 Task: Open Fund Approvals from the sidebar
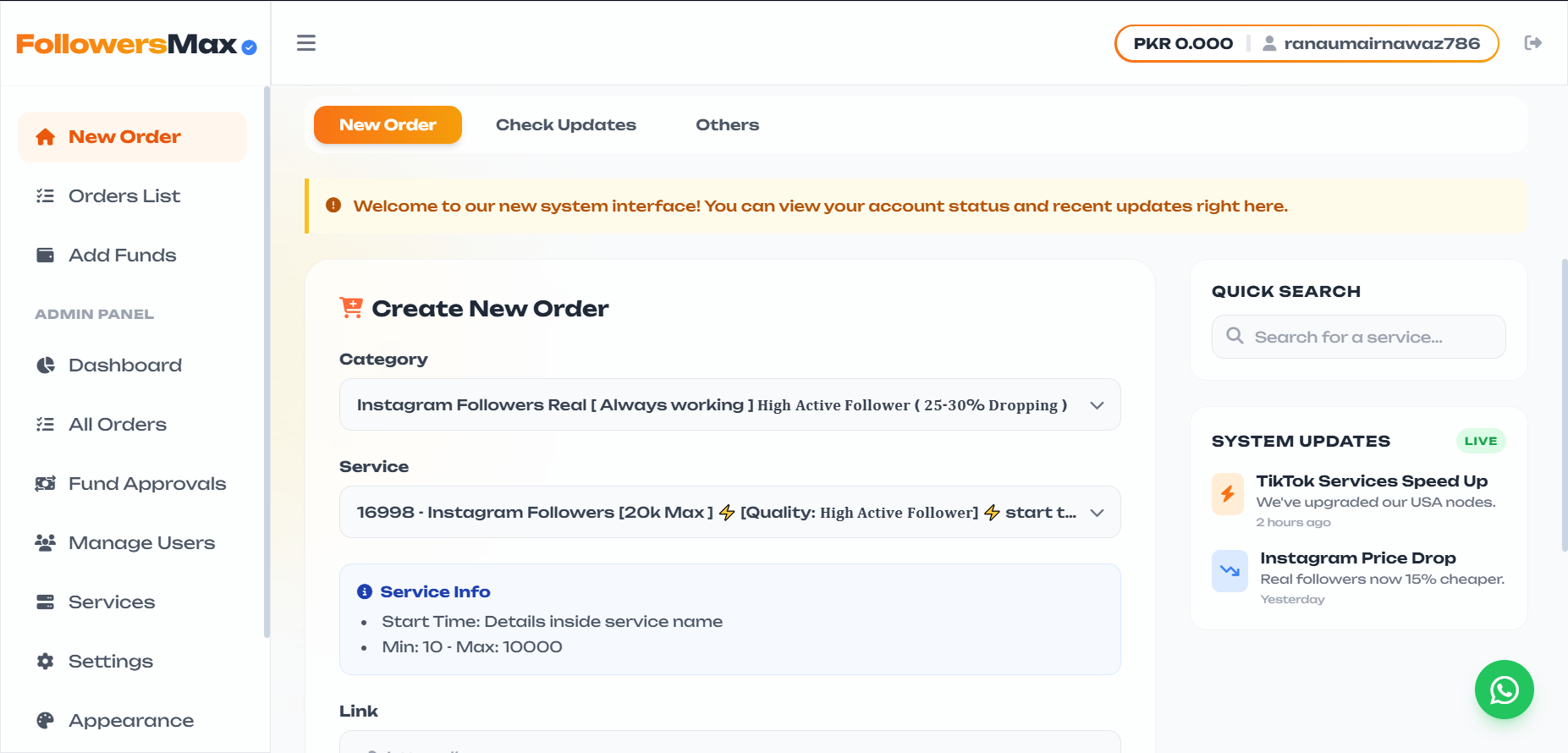[146, 483]
